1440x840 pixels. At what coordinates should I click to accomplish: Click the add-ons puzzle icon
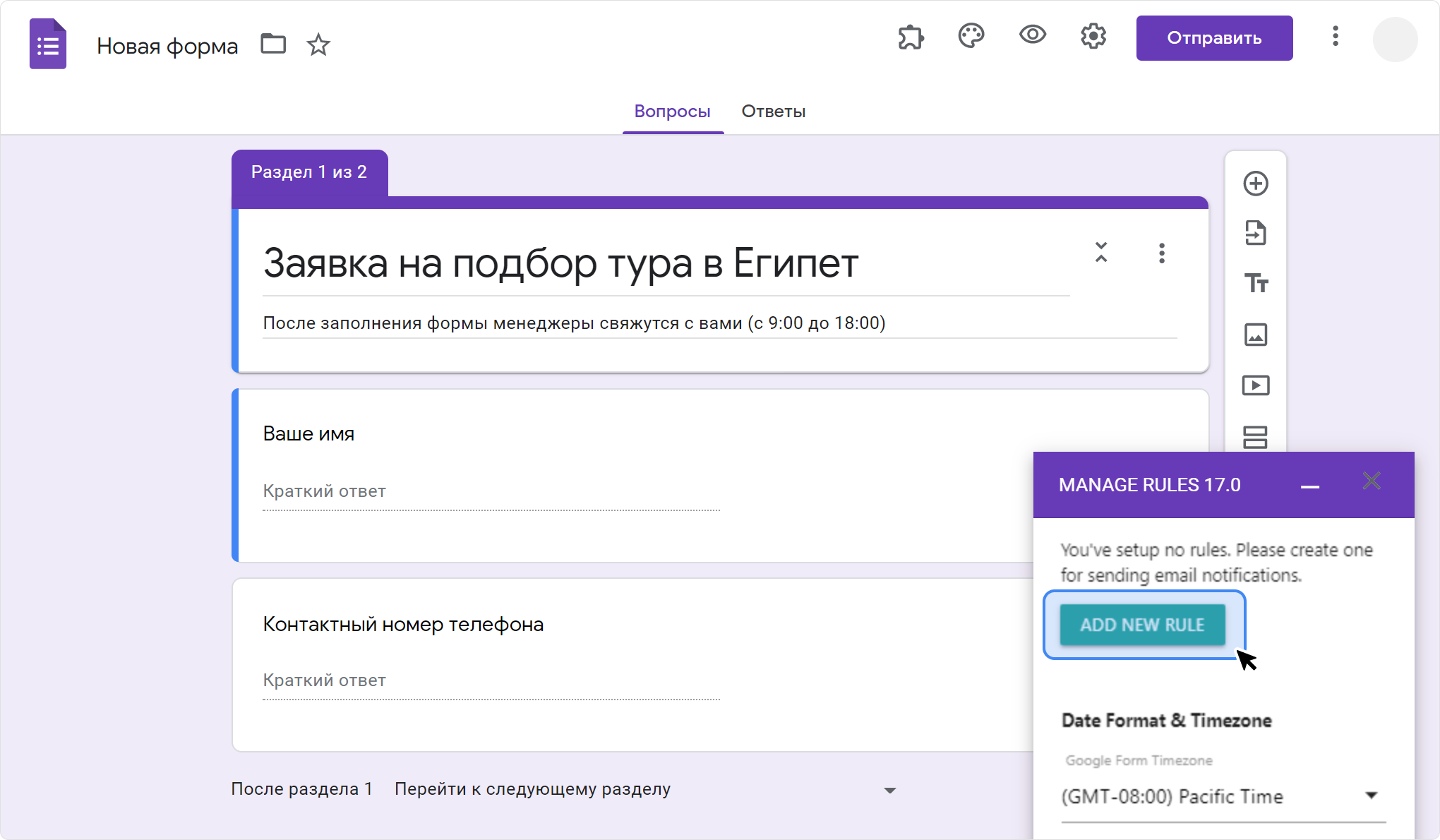pyautogui.click(x=911, y=37)
